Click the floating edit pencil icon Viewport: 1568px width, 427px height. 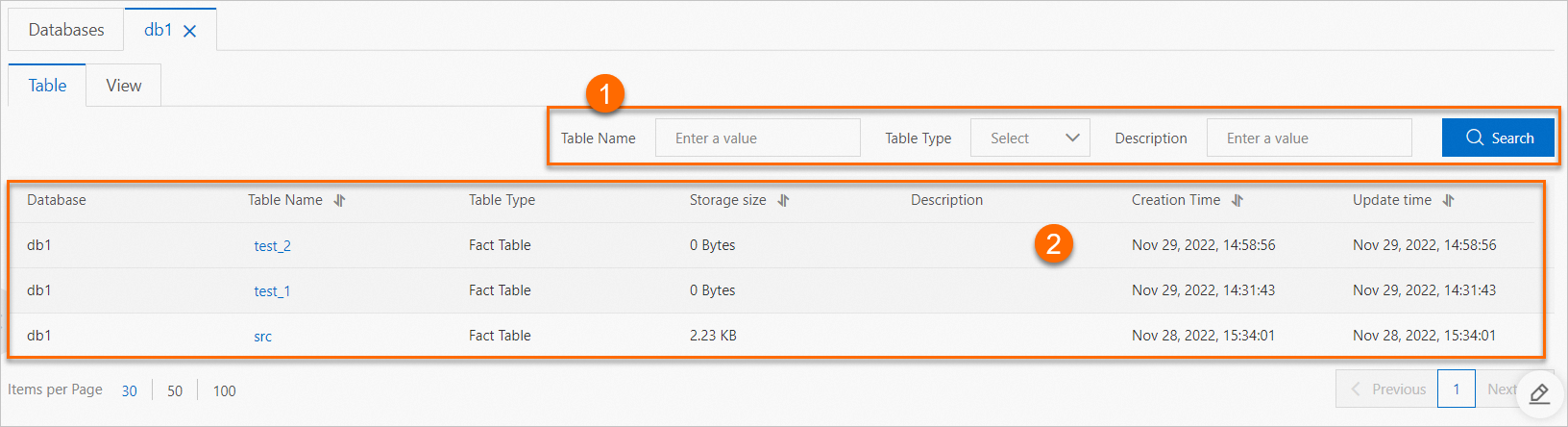click(1539, 393)
